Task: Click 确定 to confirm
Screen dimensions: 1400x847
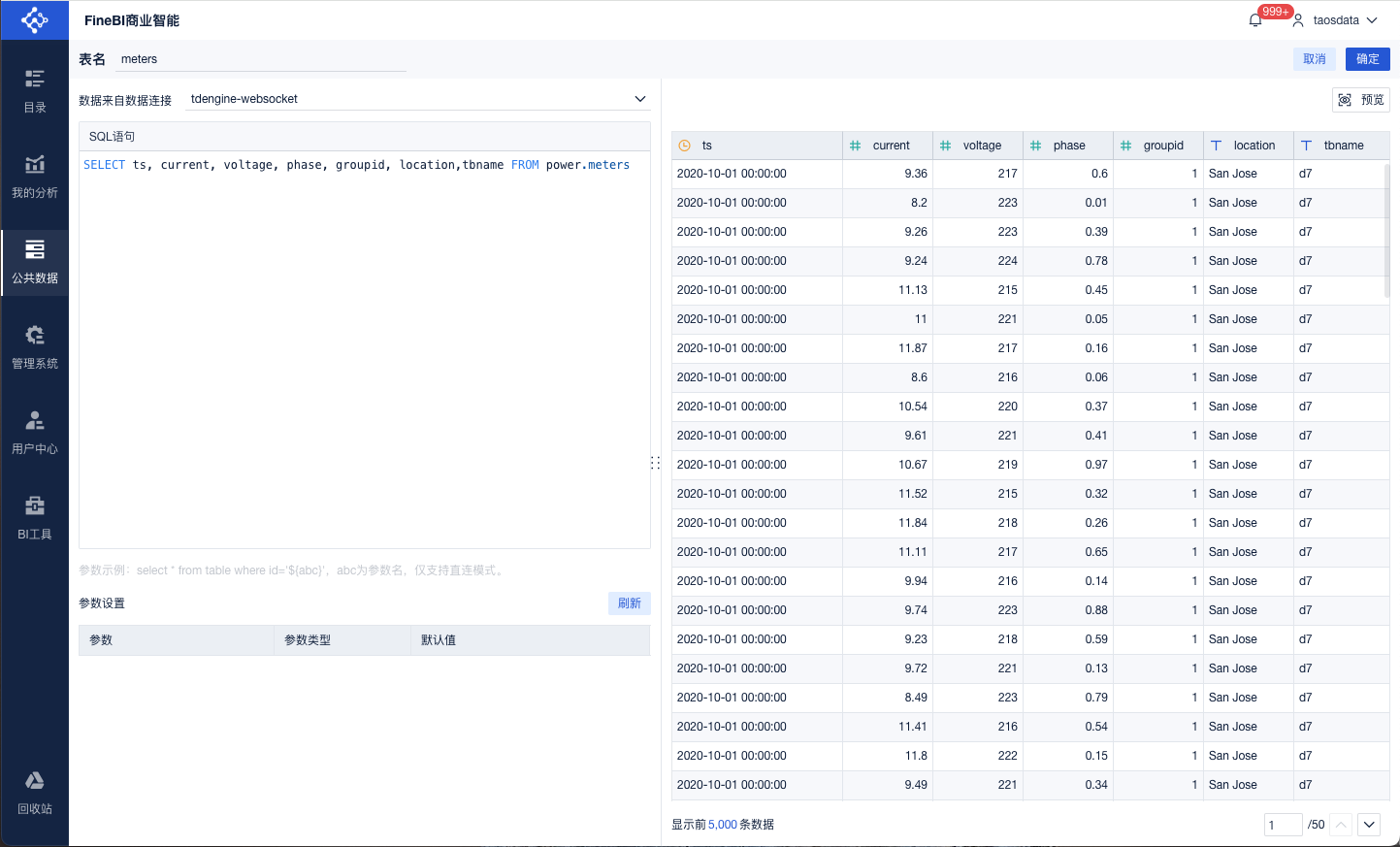Action: pyautogui.click(x=1367, y=59)
